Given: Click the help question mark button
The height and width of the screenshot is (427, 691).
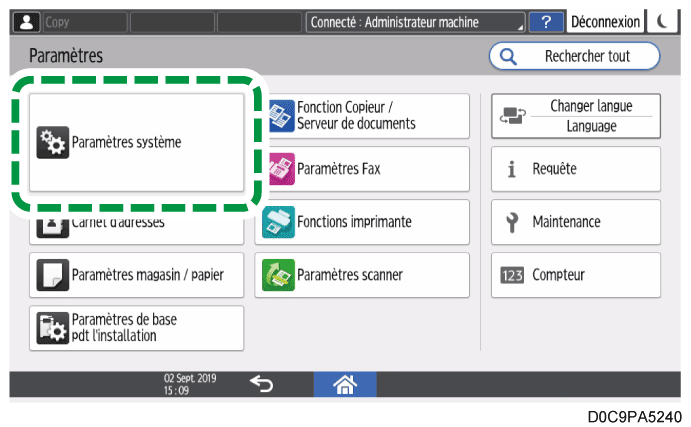Looking at the screenshot, I should (545, 22).
